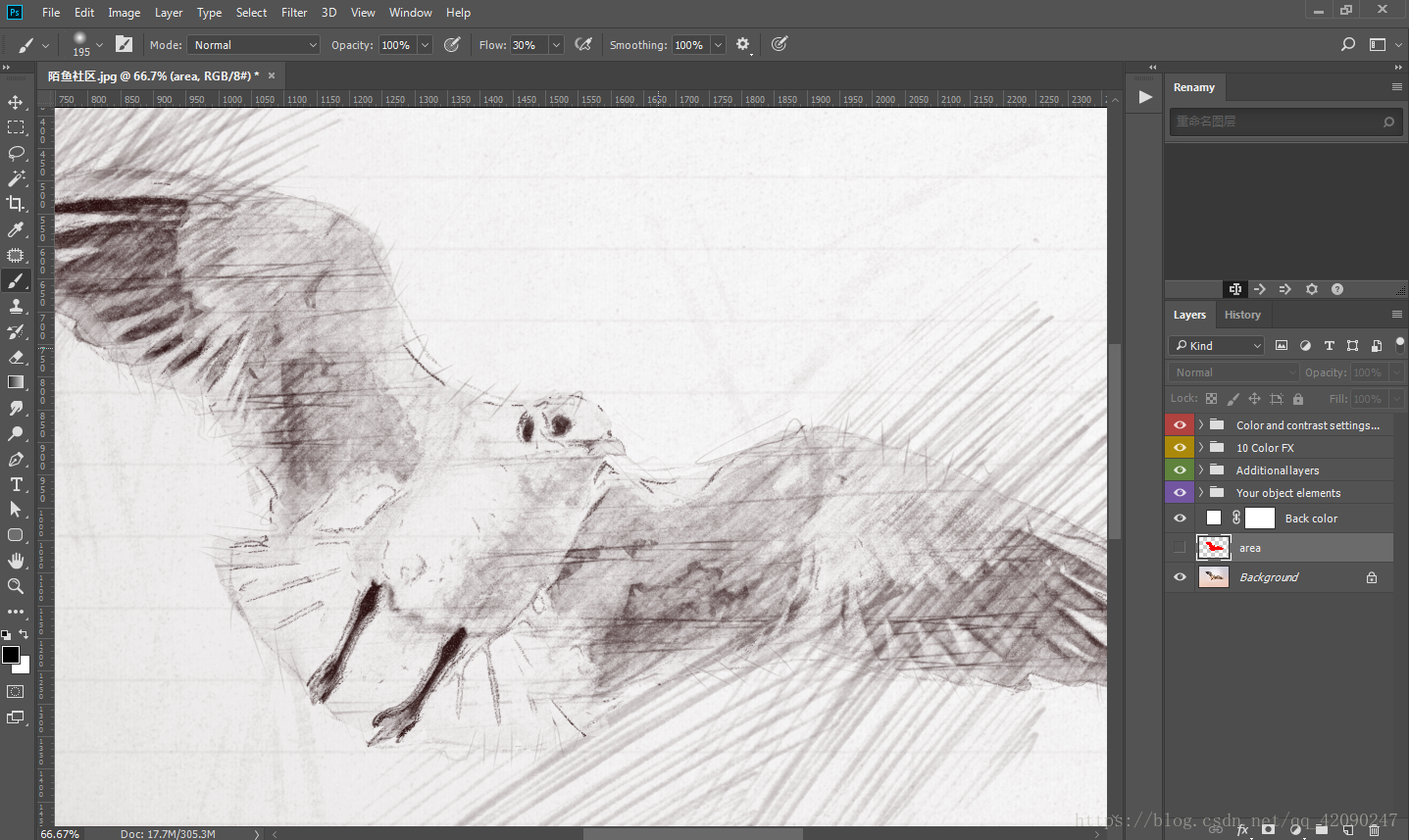Enable airbrush-style build-up effects
Image resolution: width=1409 pixels, height=840 pixels.
(x=583, y=44)
